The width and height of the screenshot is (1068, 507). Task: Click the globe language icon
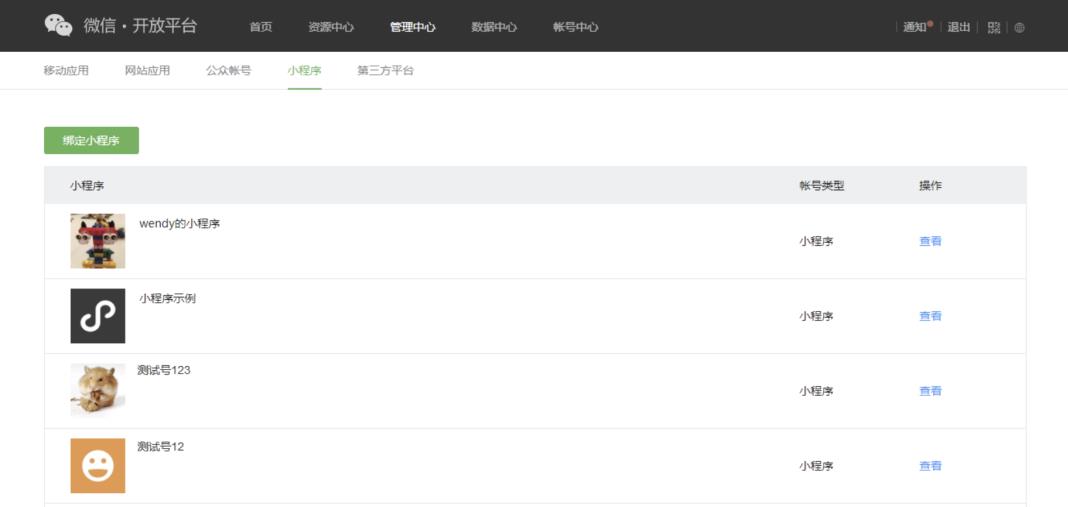[1019, 27]
